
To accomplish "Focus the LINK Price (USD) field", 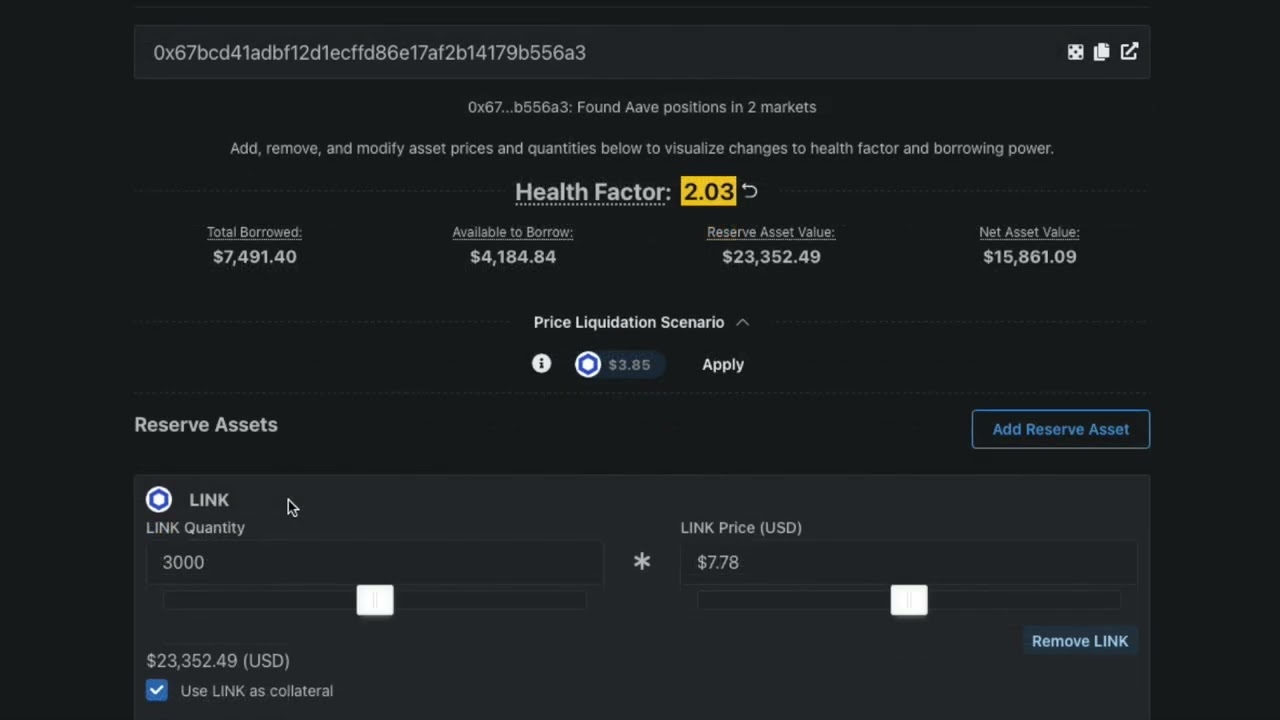I will tap(908, 562).
